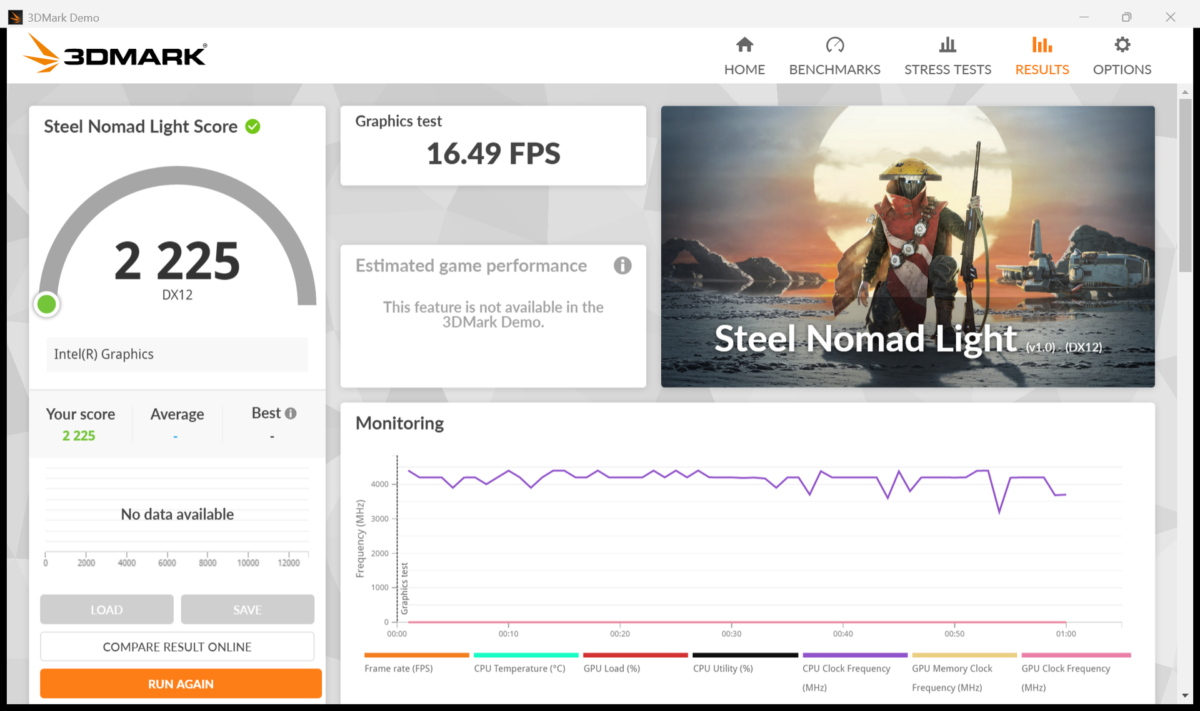Click the Intel(R) Graphics field
The height and width of the screenshot is (711, 1200).
click(x=177, y=354)
